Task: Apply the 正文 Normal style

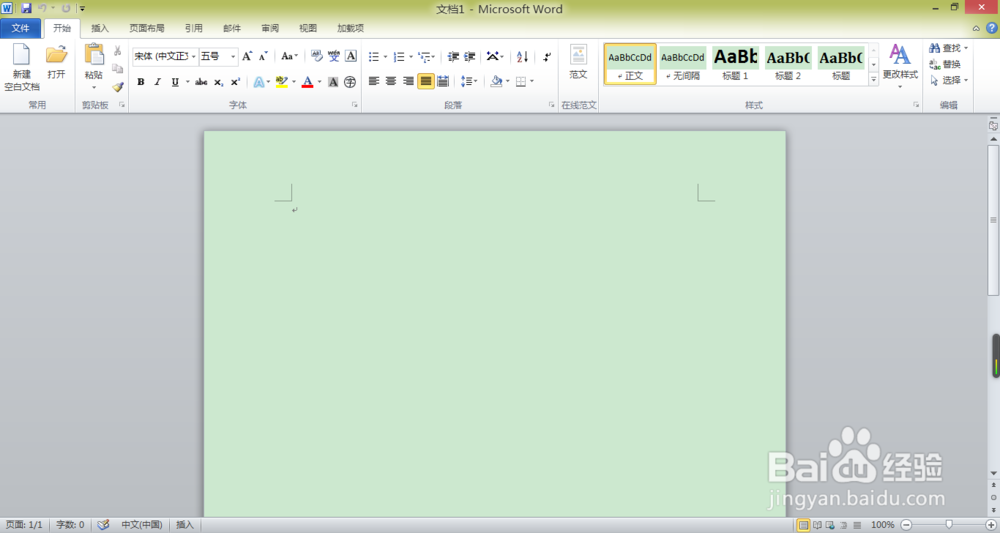Action: pyautogui.click(x=630, y=64)
